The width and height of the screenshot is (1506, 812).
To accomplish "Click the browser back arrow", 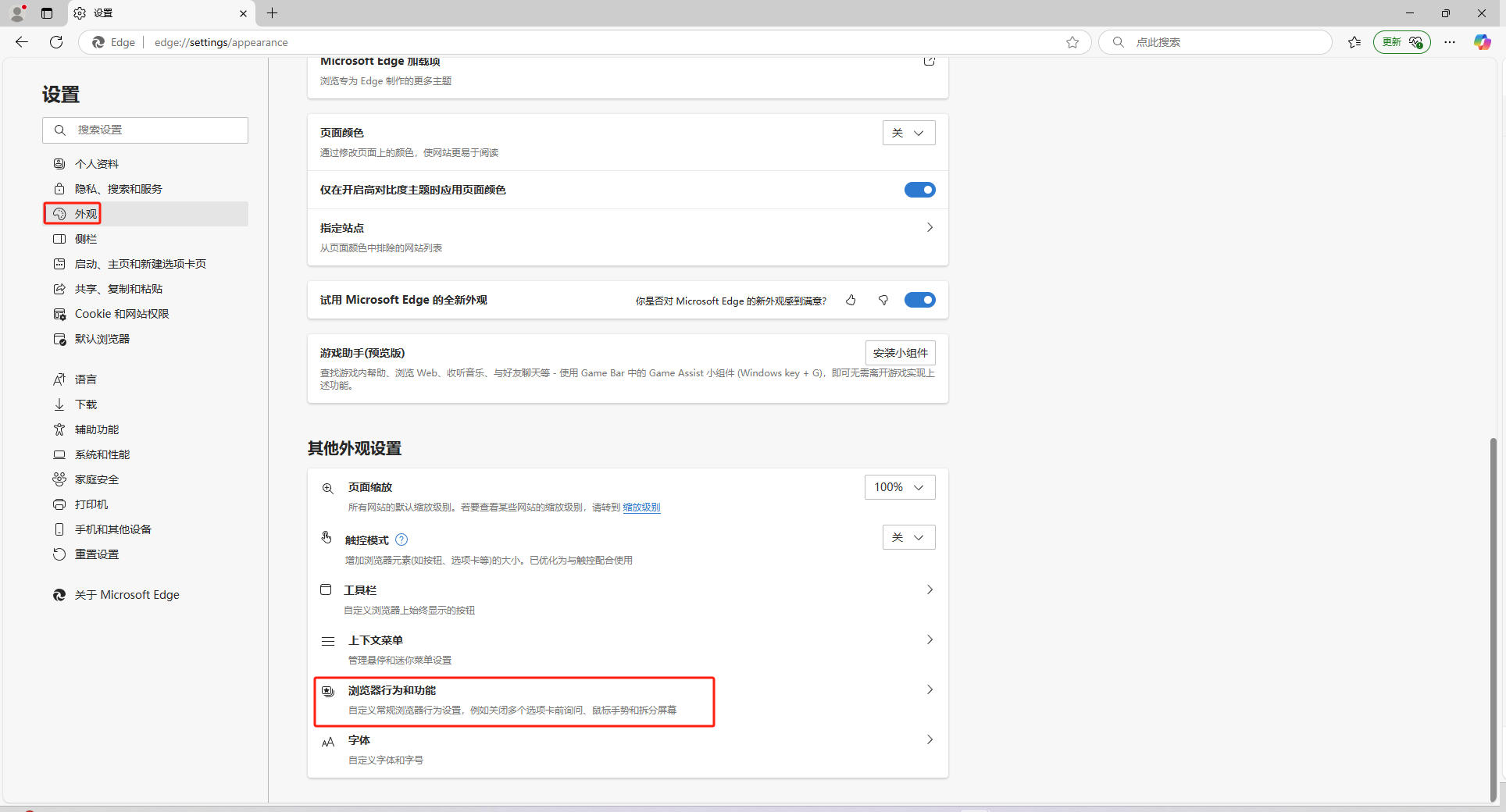I will tap(22, 42).
